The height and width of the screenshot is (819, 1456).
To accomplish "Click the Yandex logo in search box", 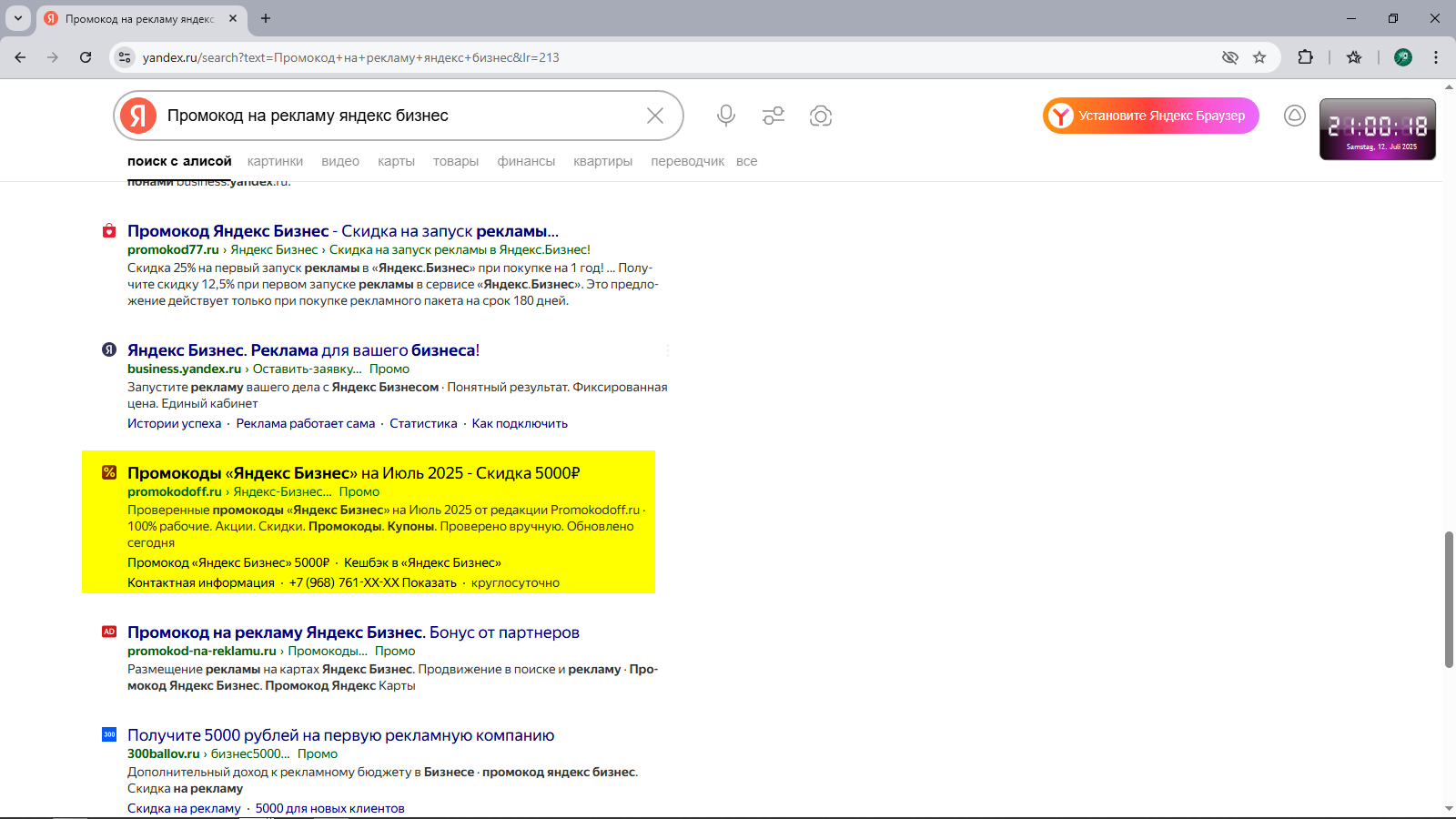I will [138, 116].
